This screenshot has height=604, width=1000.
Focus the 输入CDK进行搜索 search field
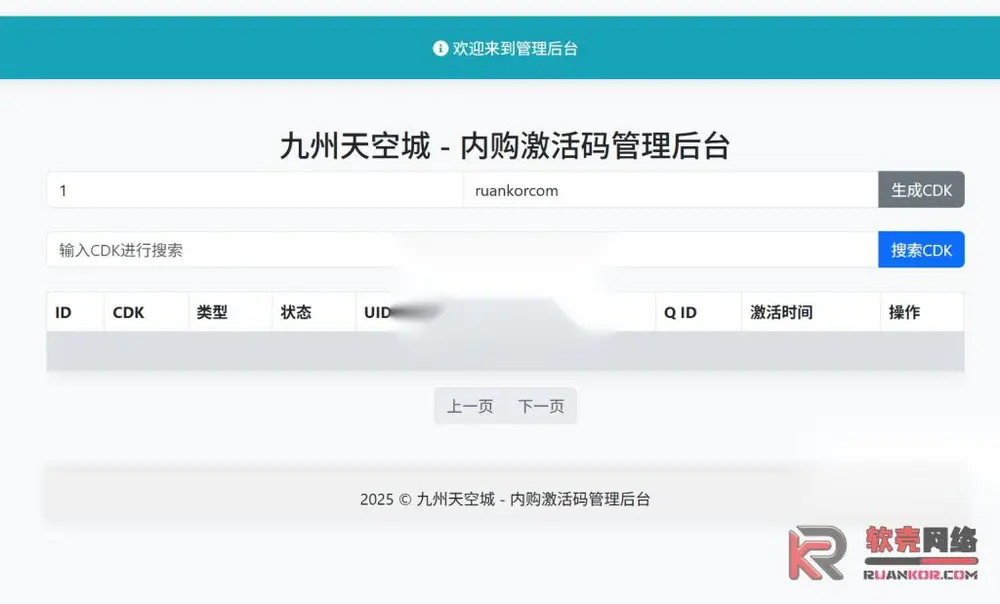pos(462,250)
